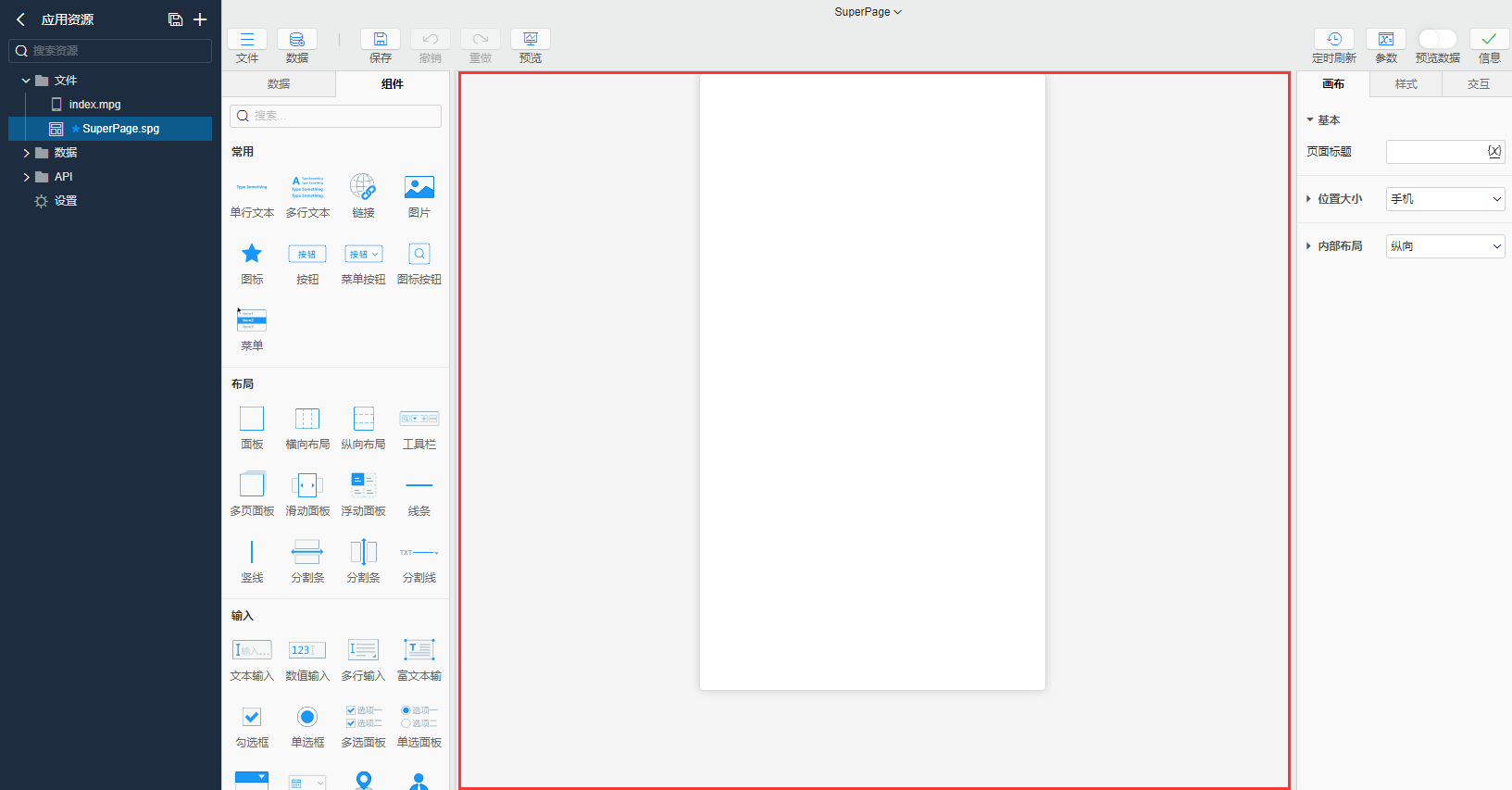Click the timed refresh clock icon
Image resolution: width=1512 pixels, height=790 pixels.
tap(1333, 39)
